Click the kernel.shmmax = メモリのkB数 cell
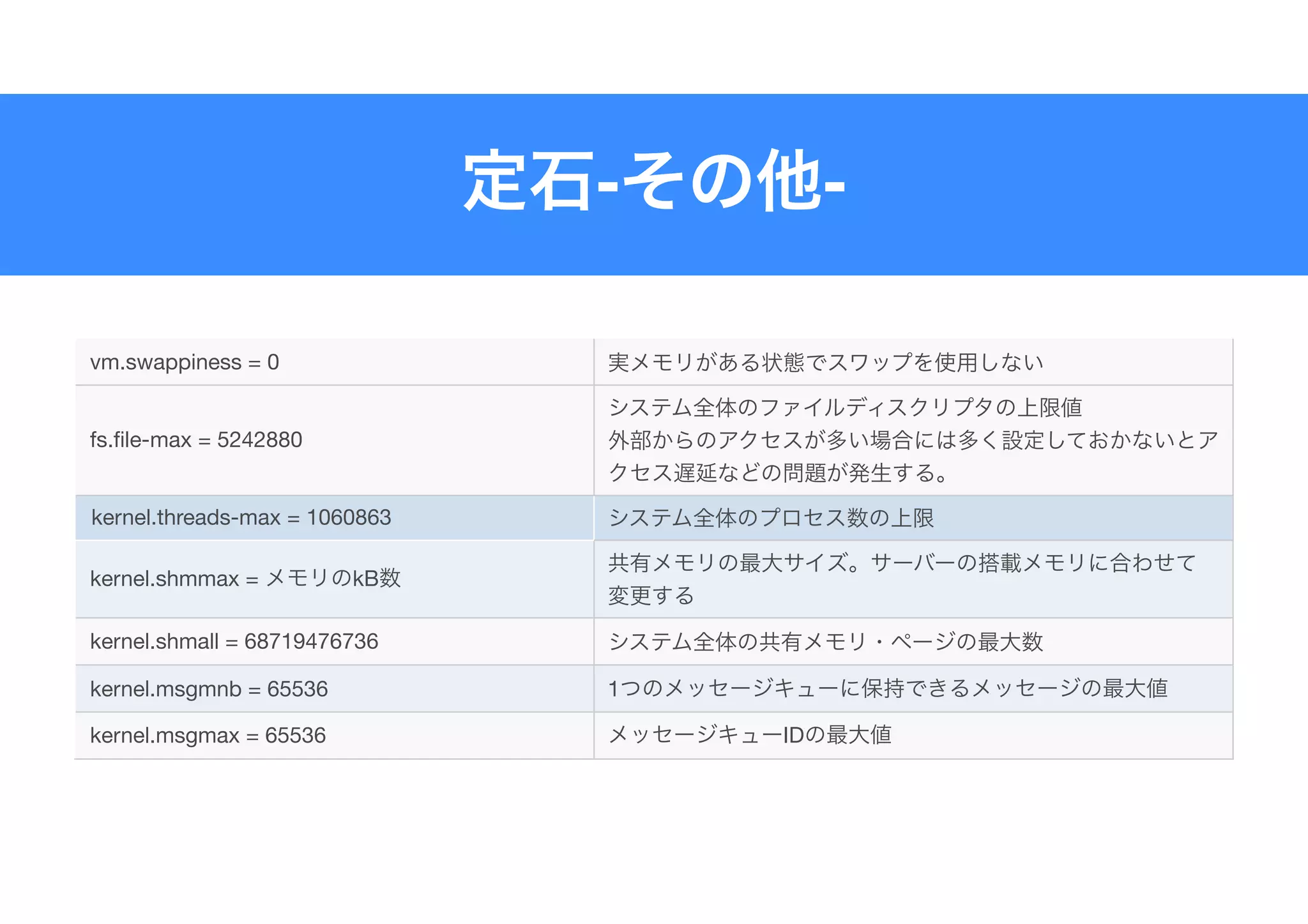The width and height of the screenshot is (1308, 924). pos(245,579)
